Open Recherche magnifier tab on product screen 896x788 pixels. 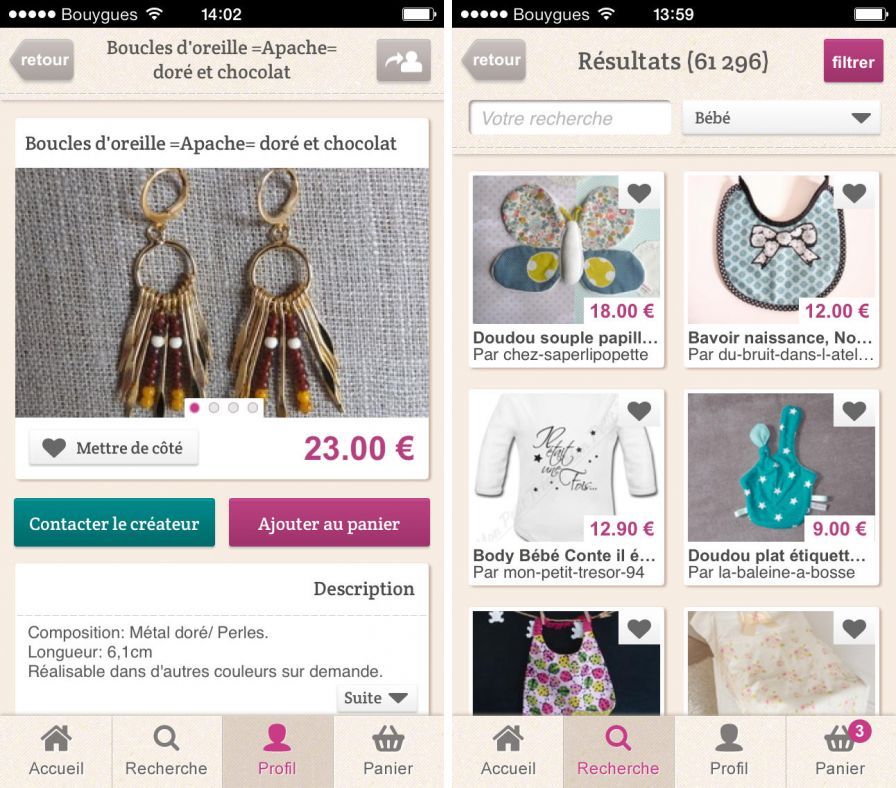pos(166,751)
